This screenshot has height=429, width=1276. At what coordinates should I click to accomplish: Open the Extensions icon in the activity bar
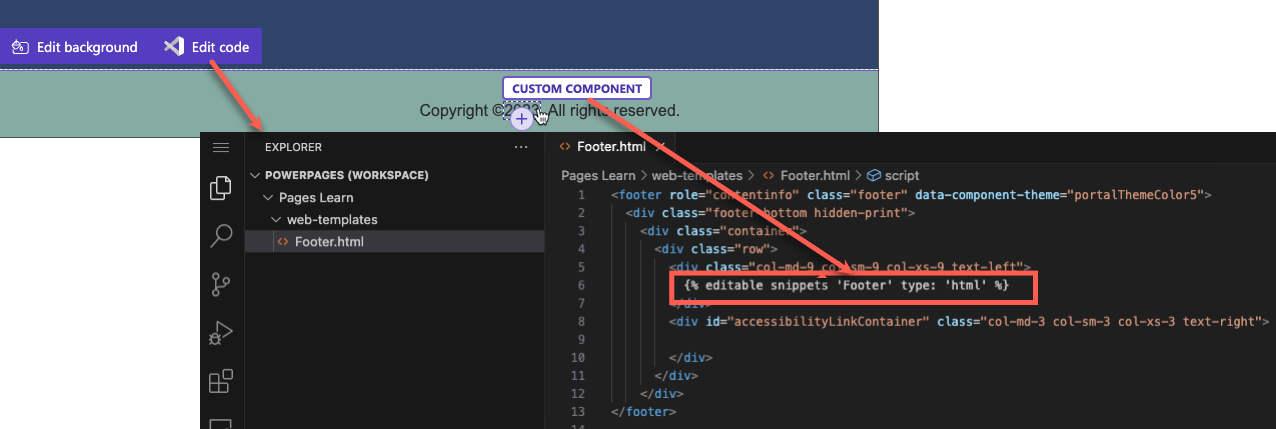[x=221, y=381]
